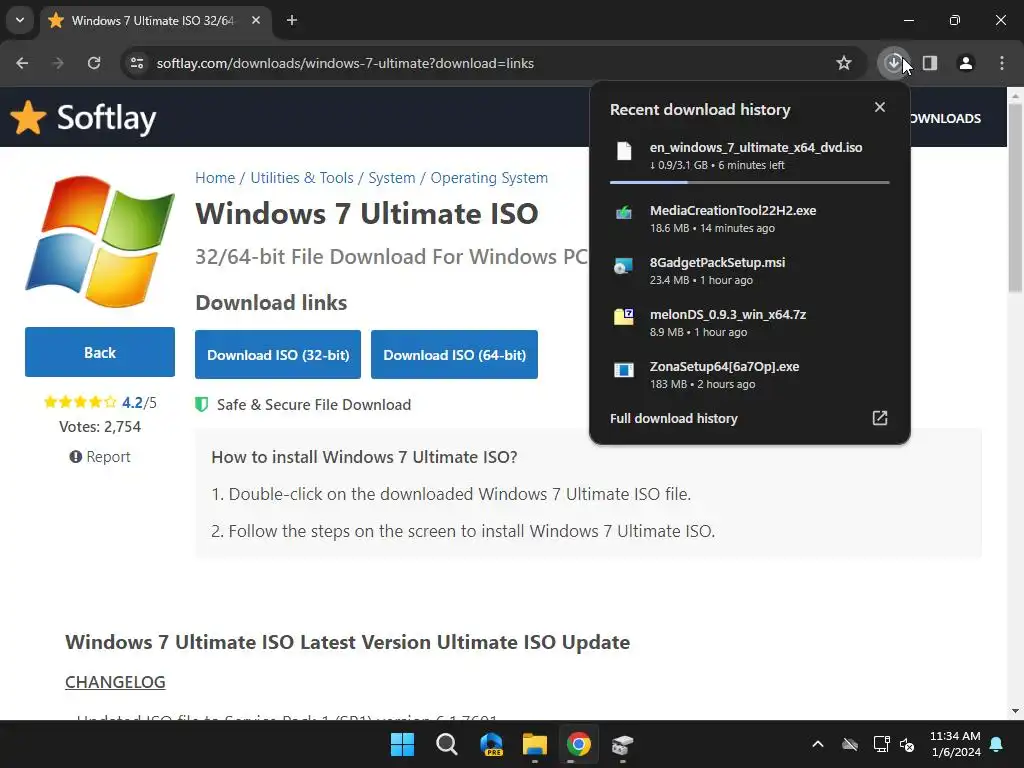Click the Softlay logo
Image resolution: width=1024 pixels, height=768 pixels.
[84, 118]
